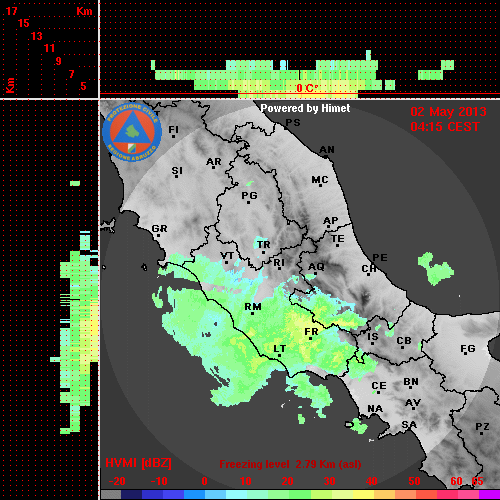Image resolution: width=500 pixels, height=500 pixels.
Task: Click the '50' dBZ scale label
Action: click(x=414, y=481)
